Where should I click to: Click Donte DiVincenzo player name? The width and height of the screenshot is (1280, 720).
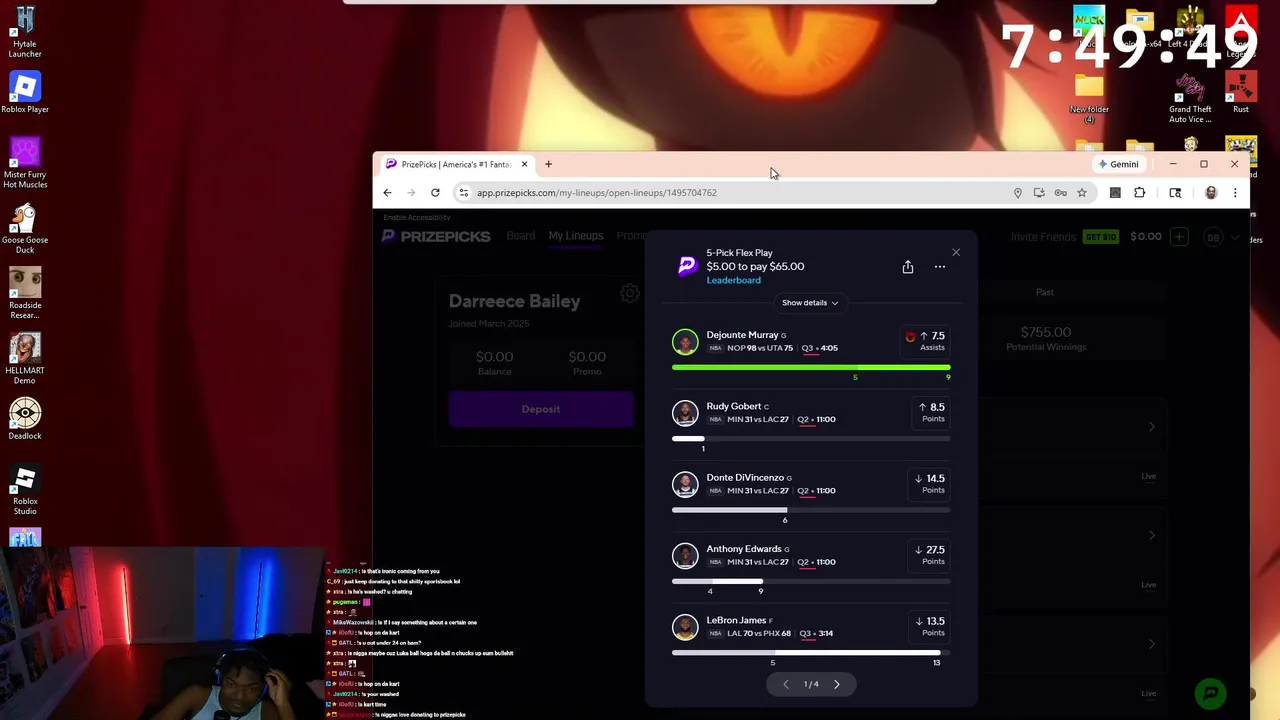click(x=745, y=477)
